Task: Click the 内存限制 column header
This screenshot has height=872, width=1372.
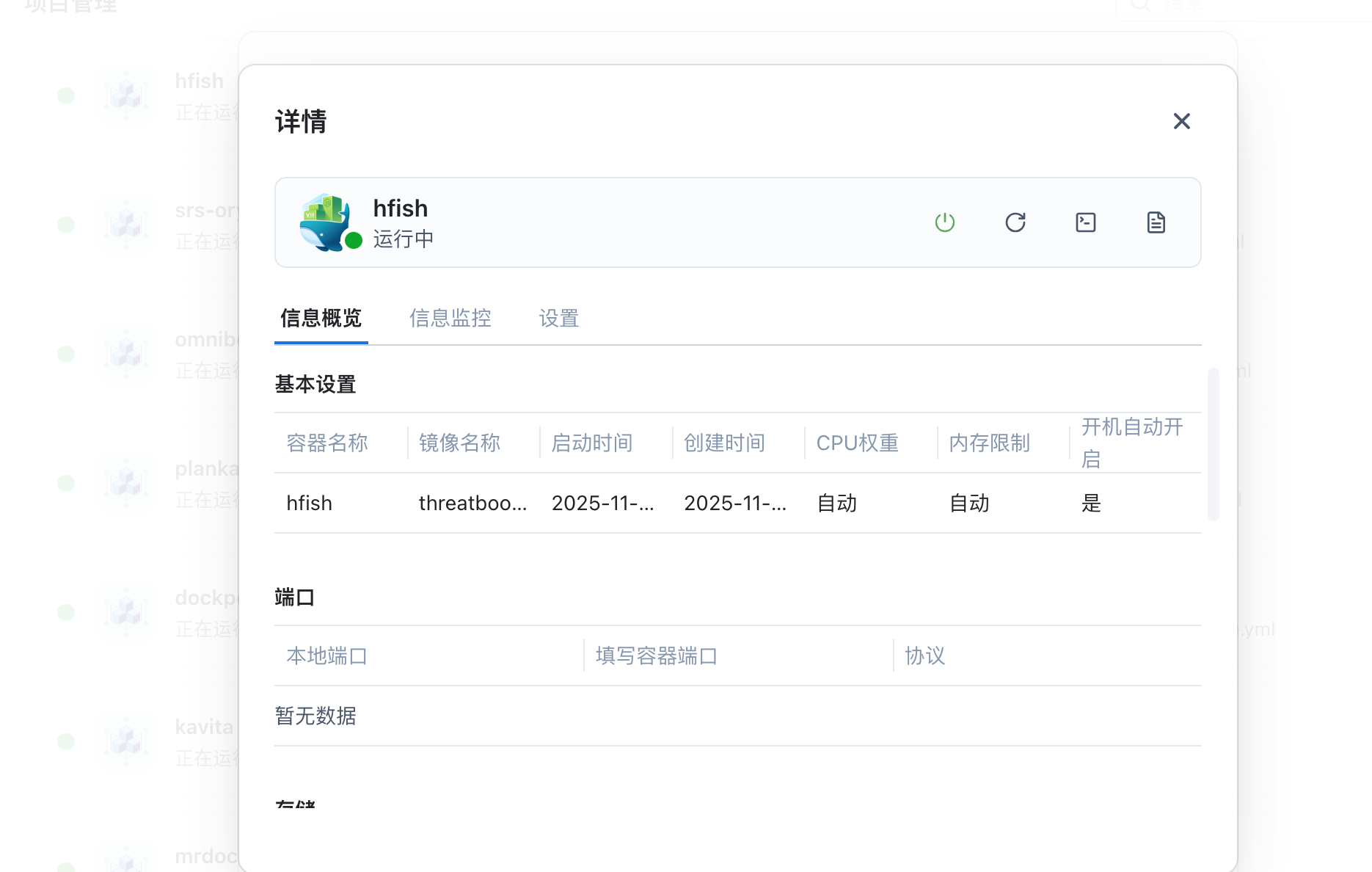Action: click(989, 443)
